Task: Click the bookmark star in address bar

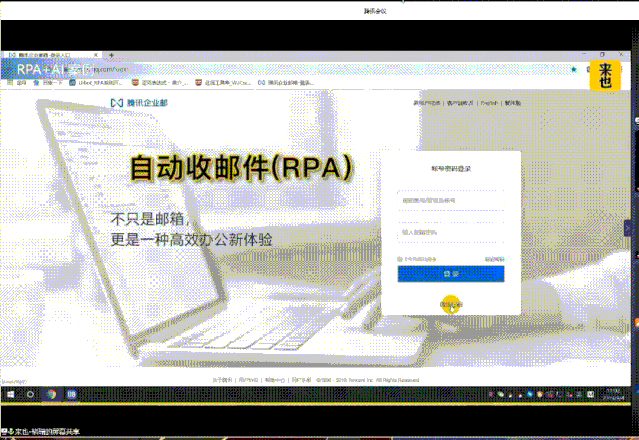Action: (x=574, y=69)
